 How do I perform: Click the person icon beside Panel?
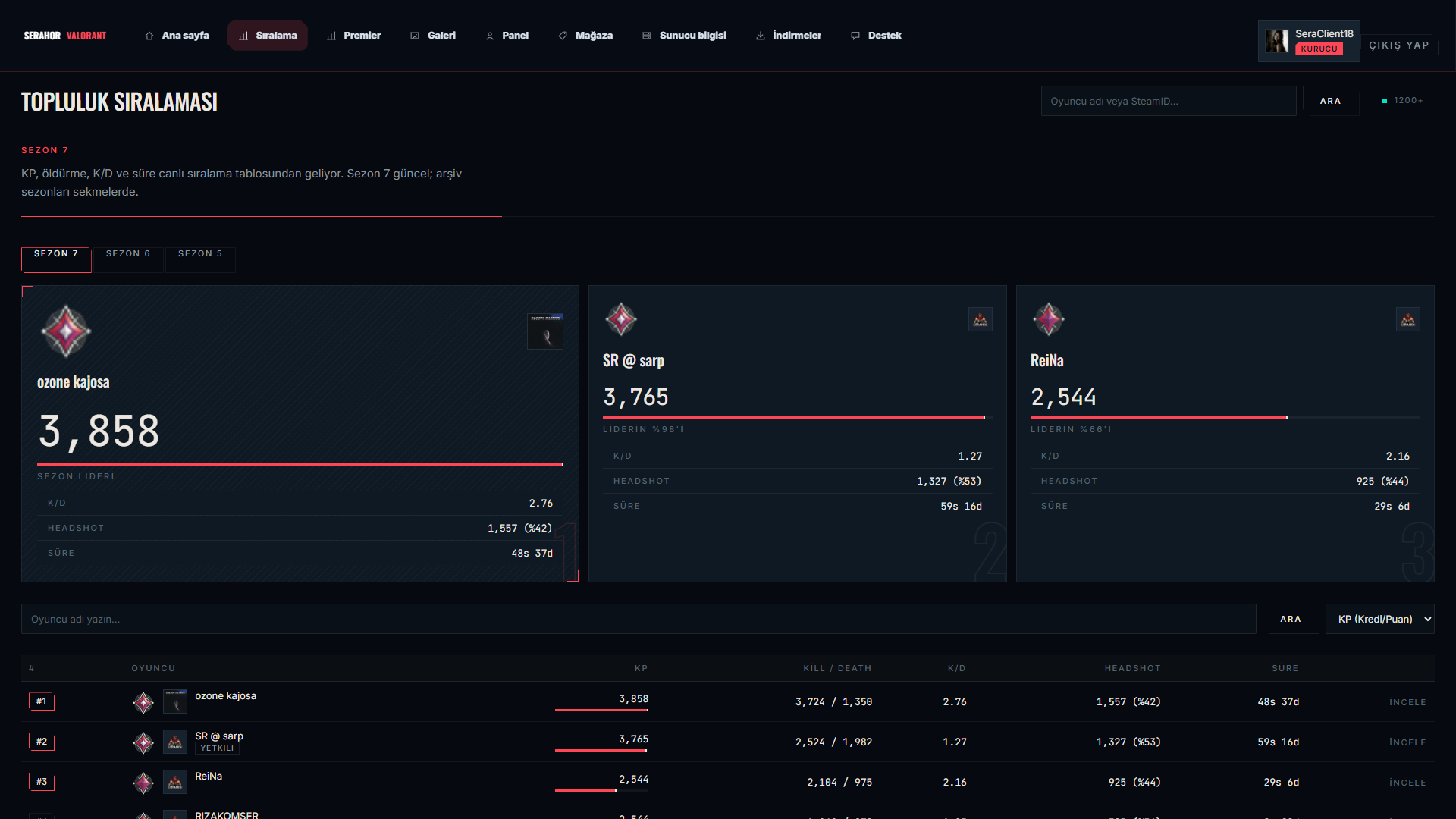click(490, 36)
